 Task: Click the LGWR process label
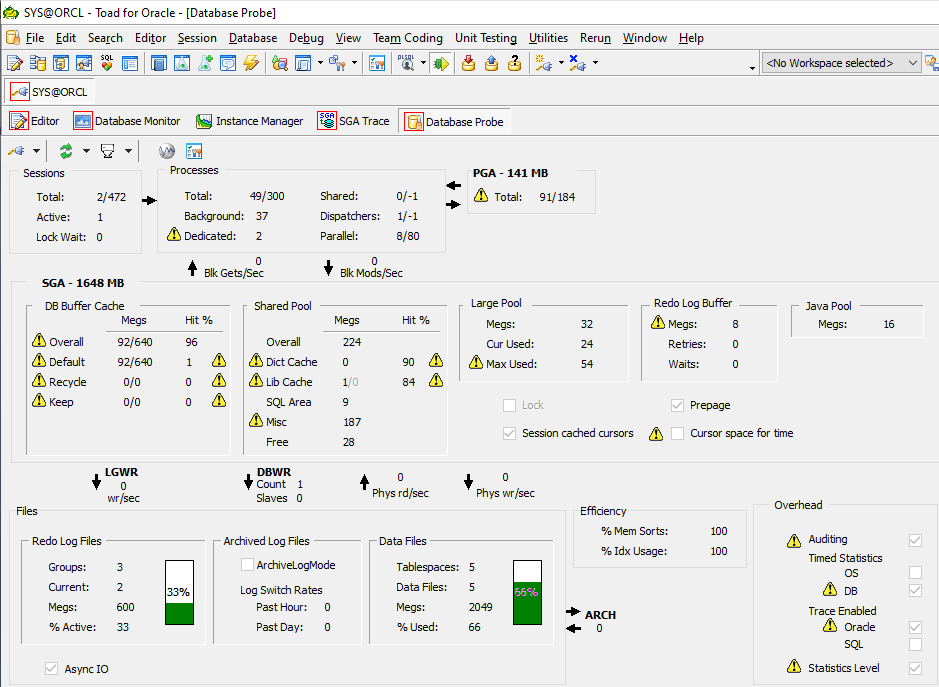(122, 472)
